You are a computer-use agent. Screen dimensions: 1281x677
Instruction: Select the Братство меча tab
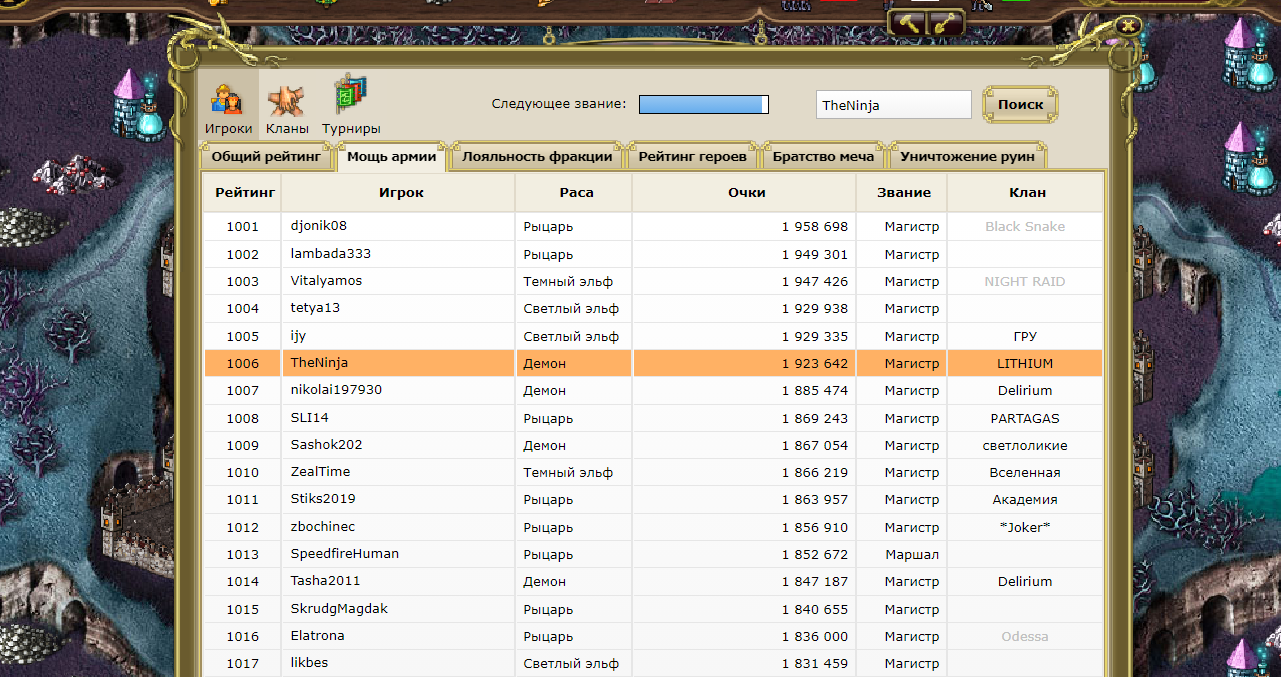[823, 157]
